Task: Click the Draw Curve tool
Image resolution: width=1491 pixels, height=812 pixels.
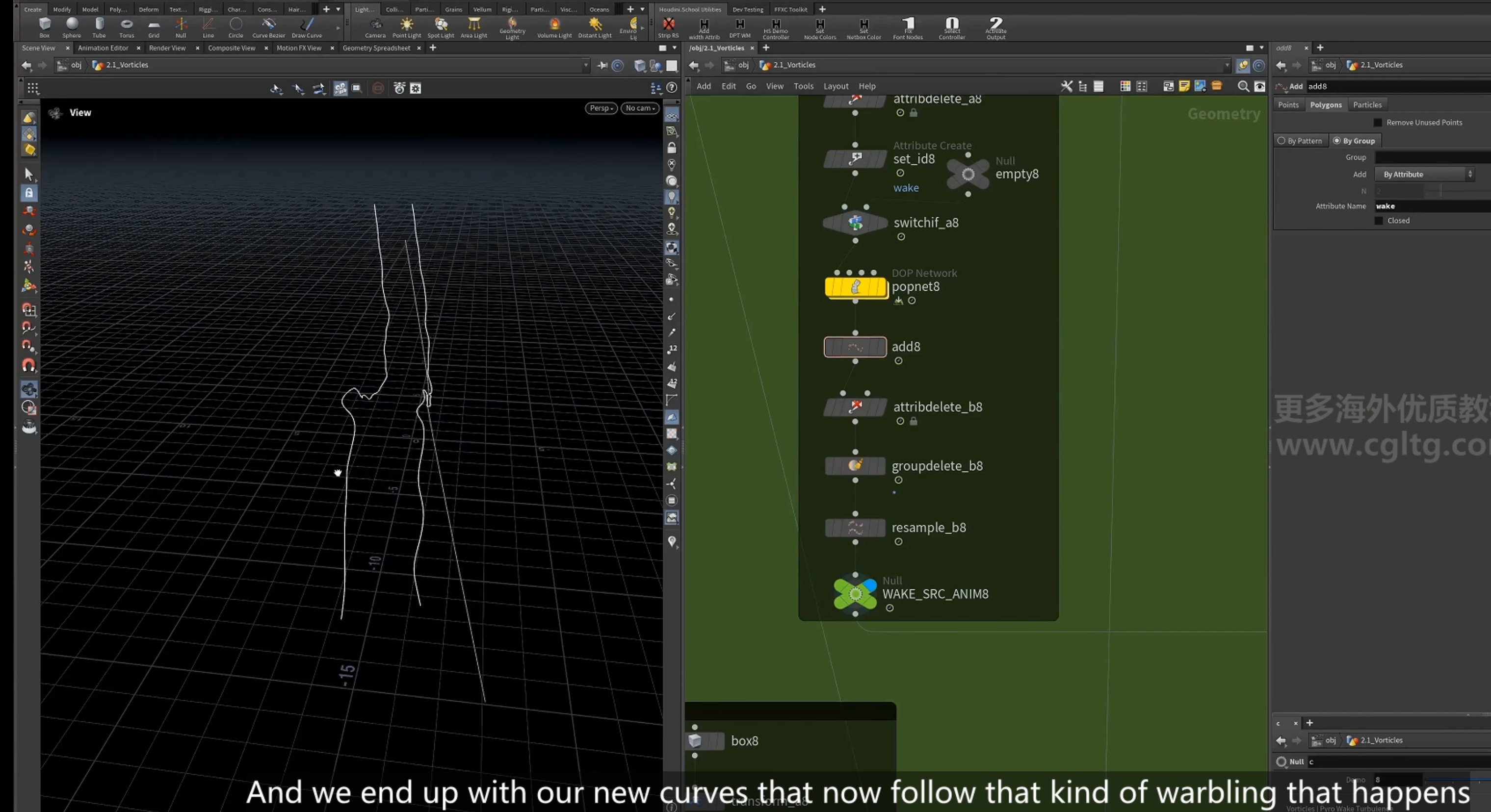Action: click(x=307, y=26)
